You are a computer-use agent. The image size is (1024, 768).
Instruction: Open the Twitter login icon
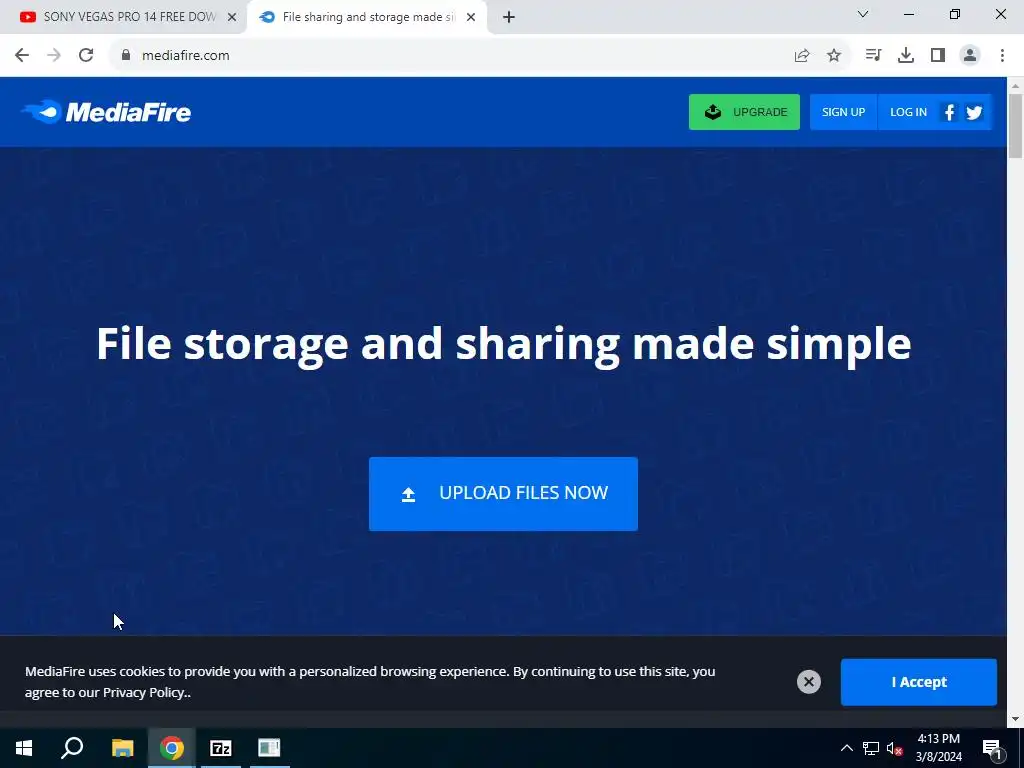tap(974, 112)
